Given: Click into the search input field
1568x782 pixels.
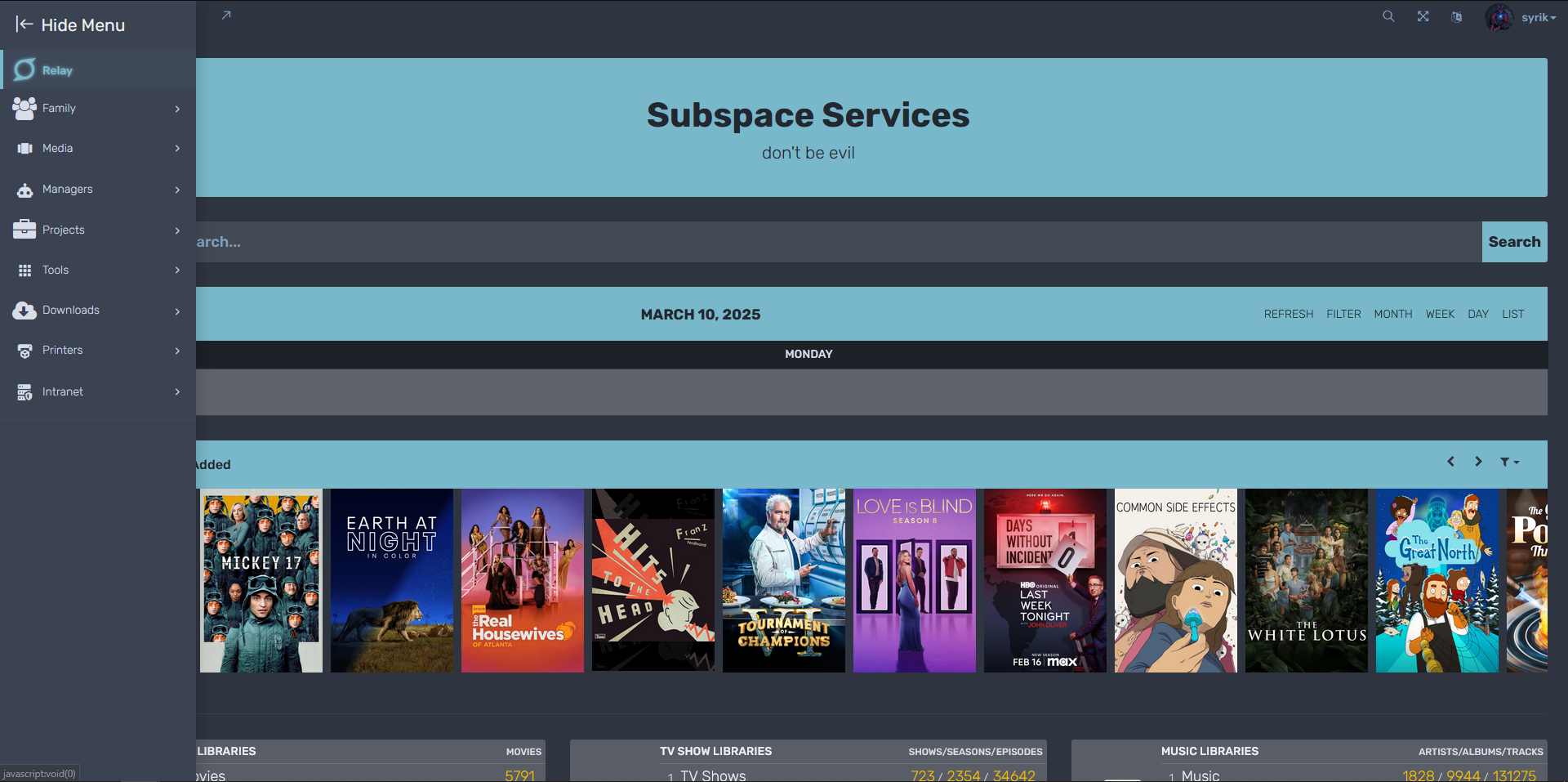Looking at the screenshot, I should (x=839, y=242).
